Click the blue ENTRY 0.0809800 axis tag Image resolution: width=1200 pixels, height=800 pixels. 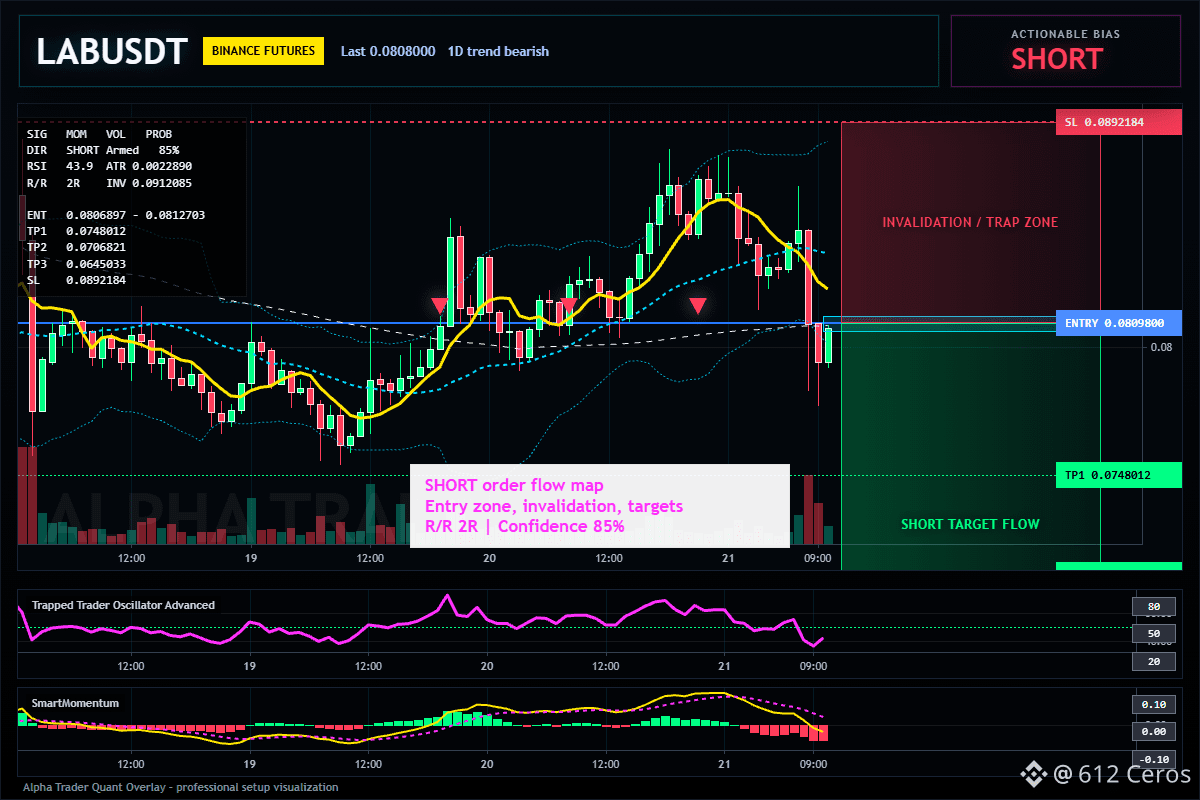tap(1118, 324)
